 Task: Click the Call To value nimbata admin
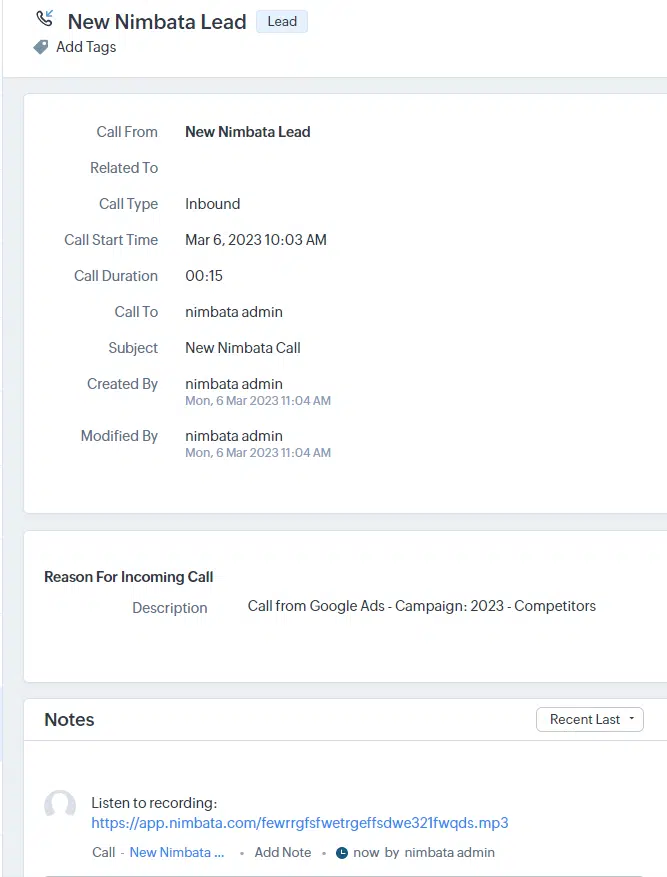tap(234, 312)
